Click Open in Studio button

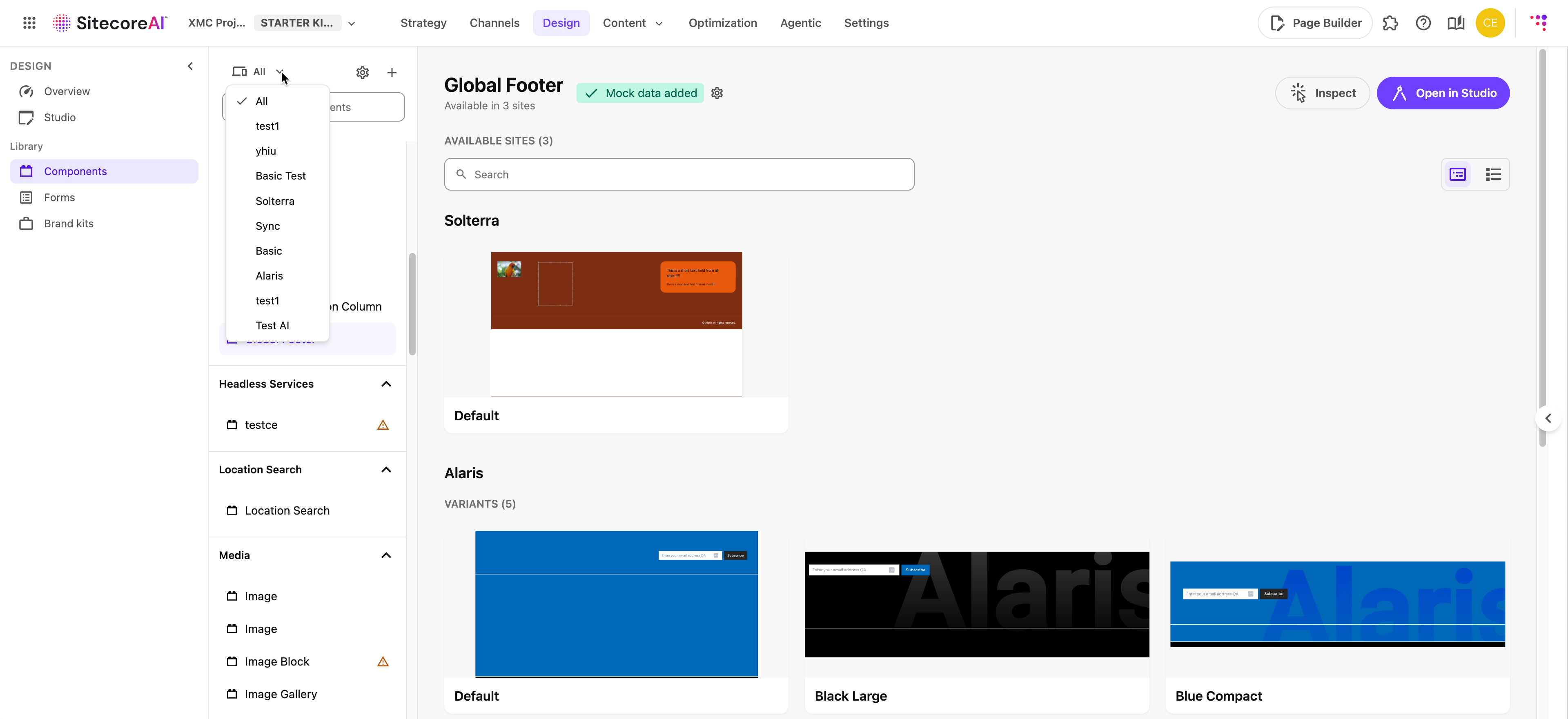click(x=1443, y=93)
